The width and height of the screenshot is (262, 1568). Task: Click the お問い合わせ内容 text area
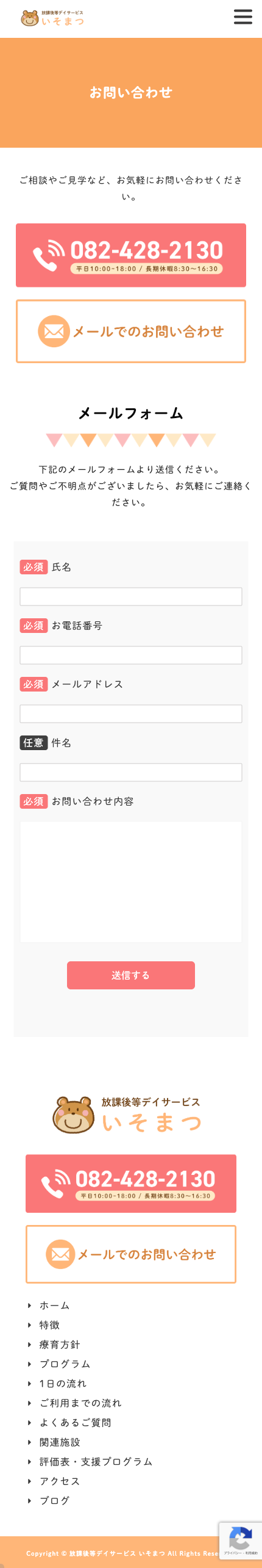131,882
